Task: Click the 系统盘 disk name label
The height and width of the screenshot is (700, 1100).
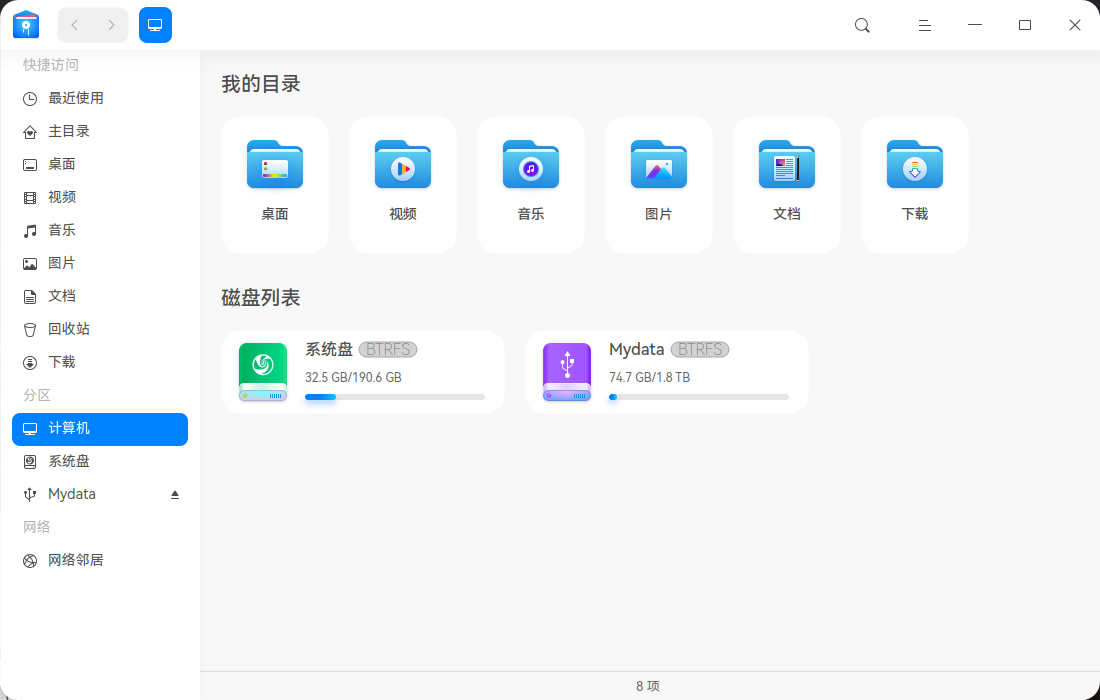Action: pyautogui.click(x=328, y=349)
